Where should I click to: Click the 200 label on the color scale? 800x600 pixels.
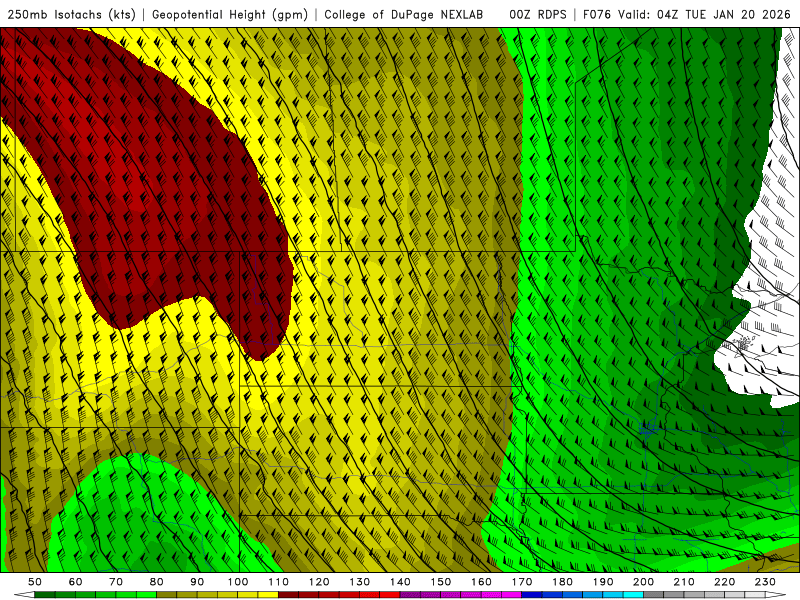click(x=643, y=582)
